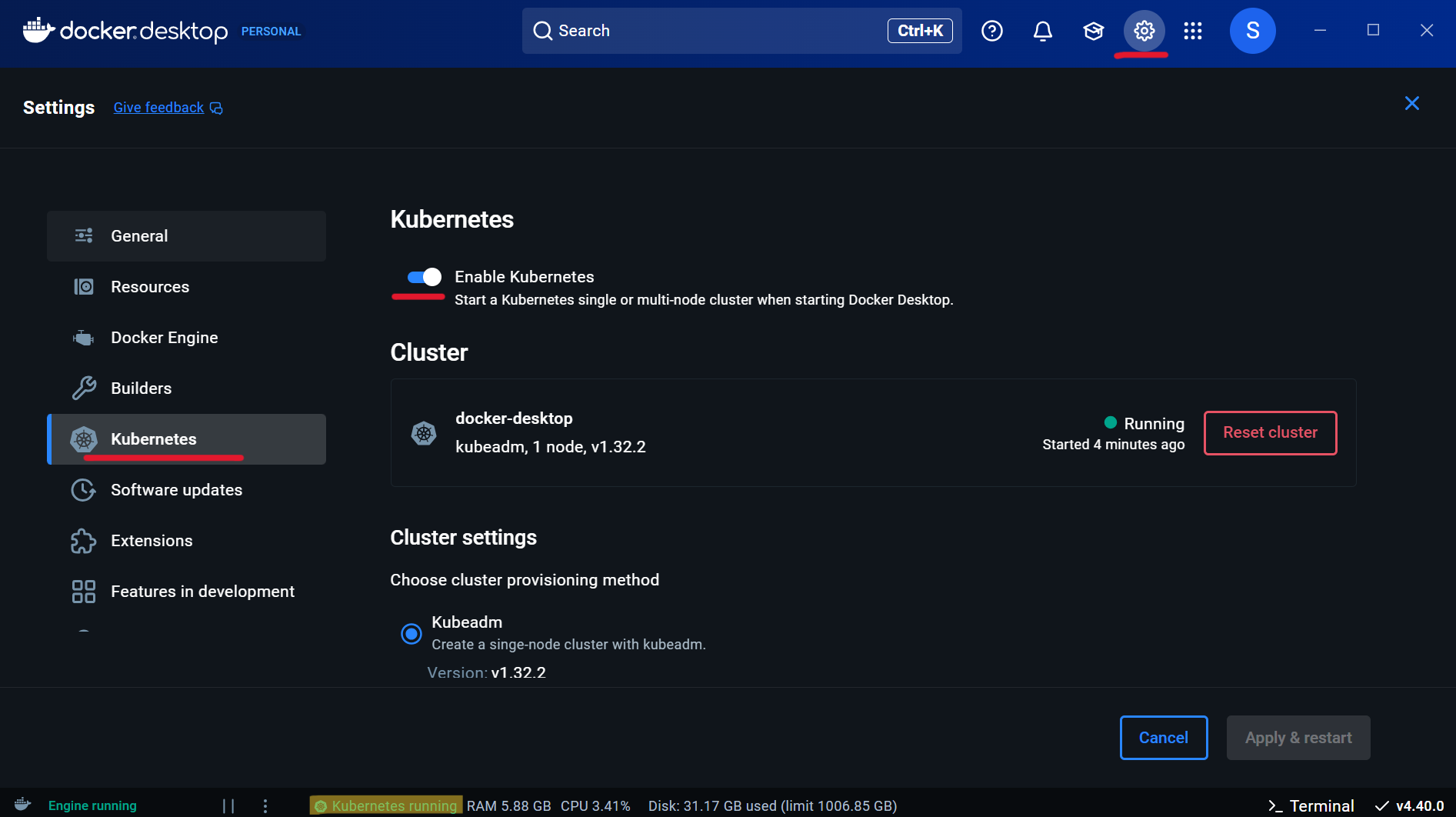This screenshot has width=1456, height=817.
Task: Open the apps grid icon
Action: [x=1193, y=31]
